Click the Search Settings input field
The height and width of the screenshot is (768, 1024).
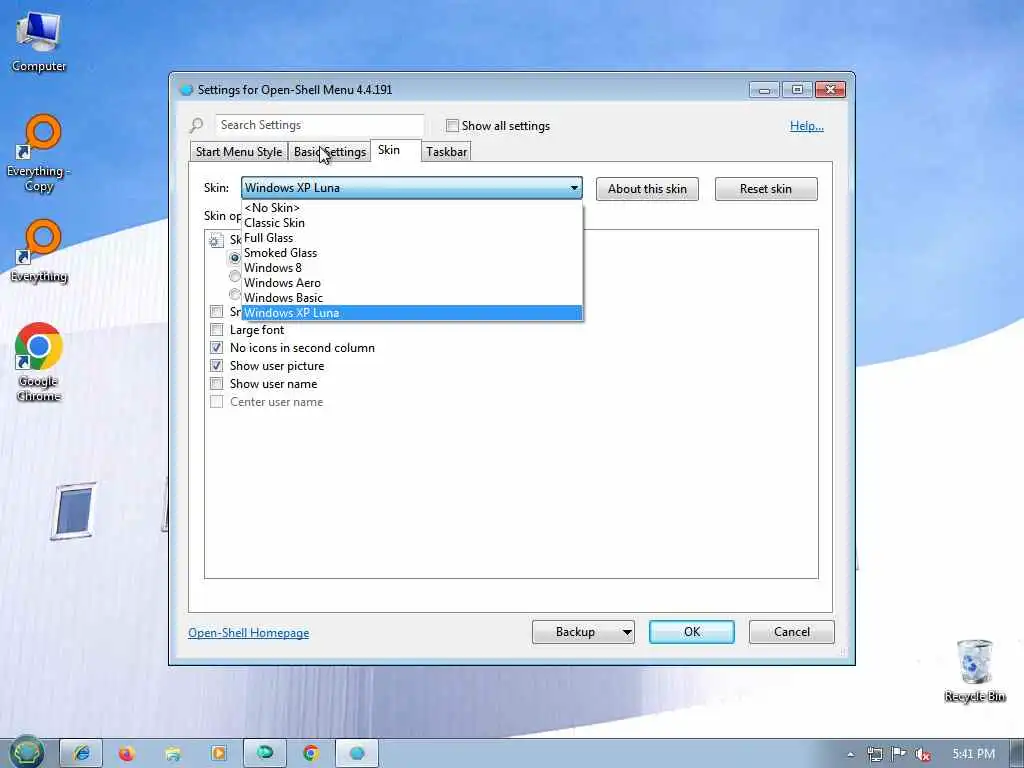(320, 125)
